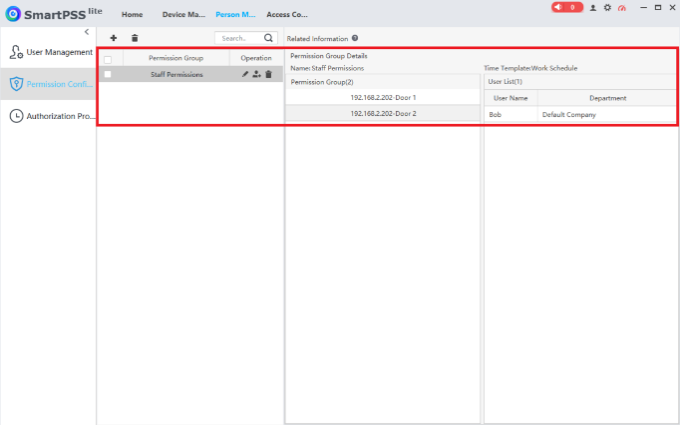680x425 pixels.
Task: Open the system performance gauge icon
Action: pos(622,7)
